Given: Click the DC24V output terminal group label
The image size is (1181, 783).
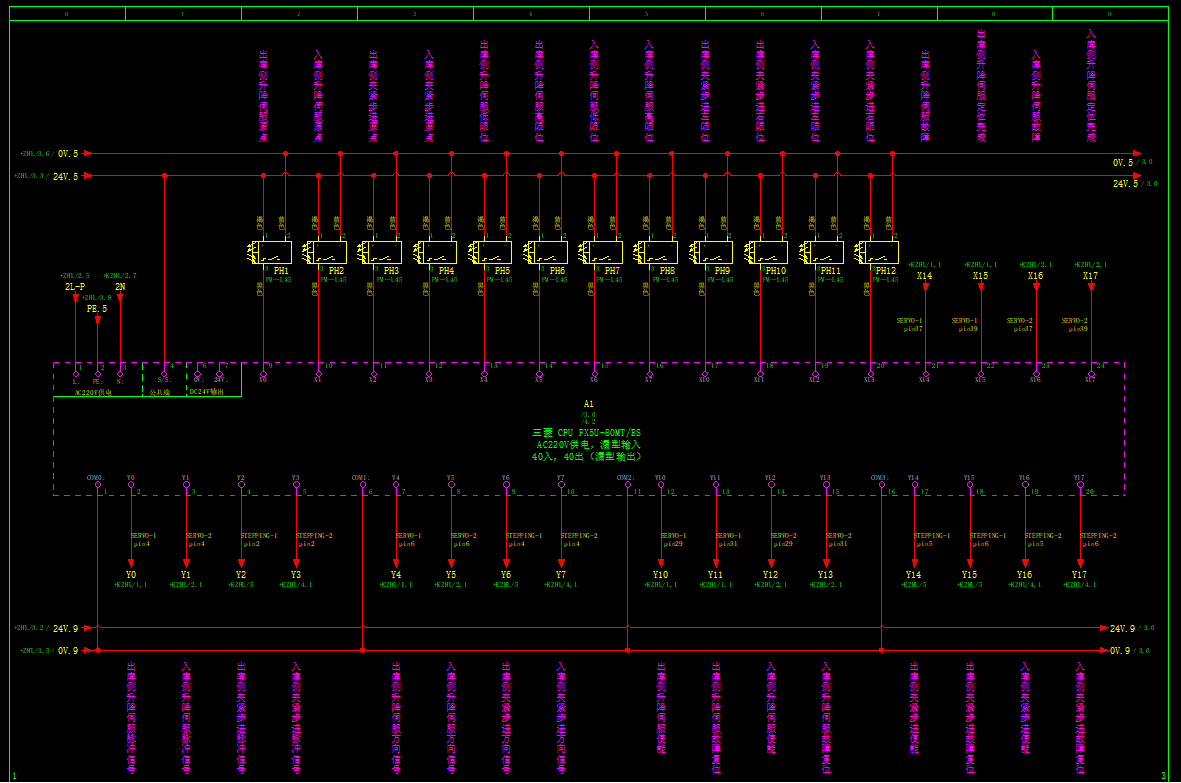Looking at the screenshot, I should tap(208, 393).
